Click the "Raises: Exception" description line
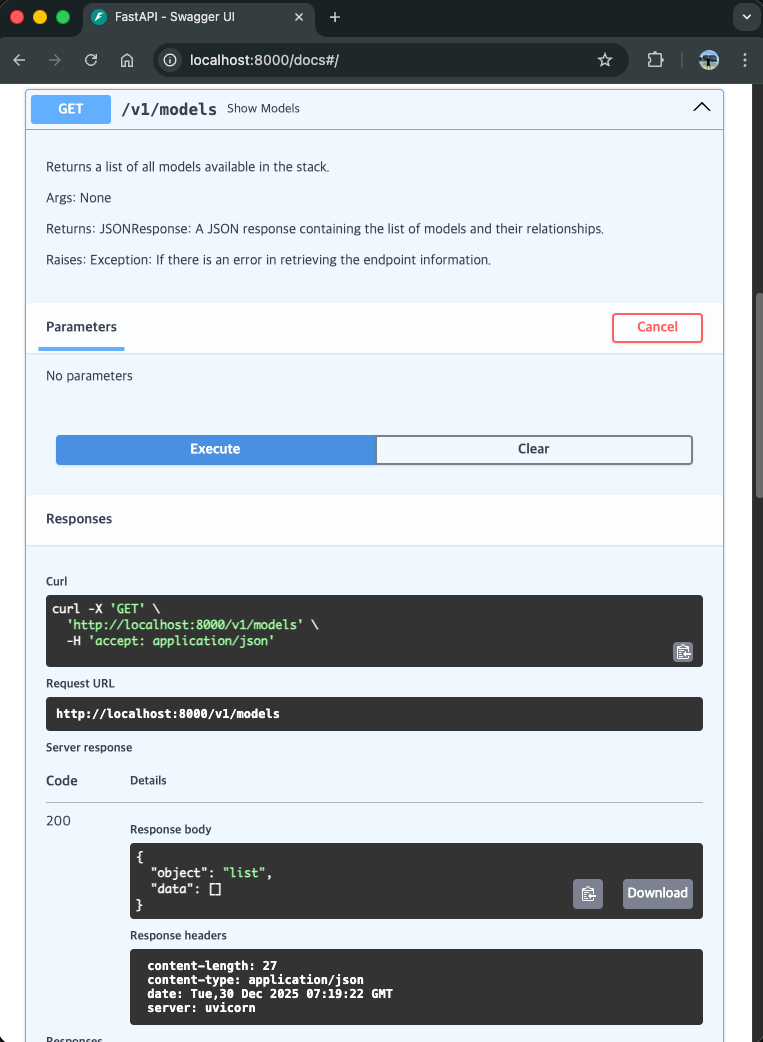 [269, 260]
